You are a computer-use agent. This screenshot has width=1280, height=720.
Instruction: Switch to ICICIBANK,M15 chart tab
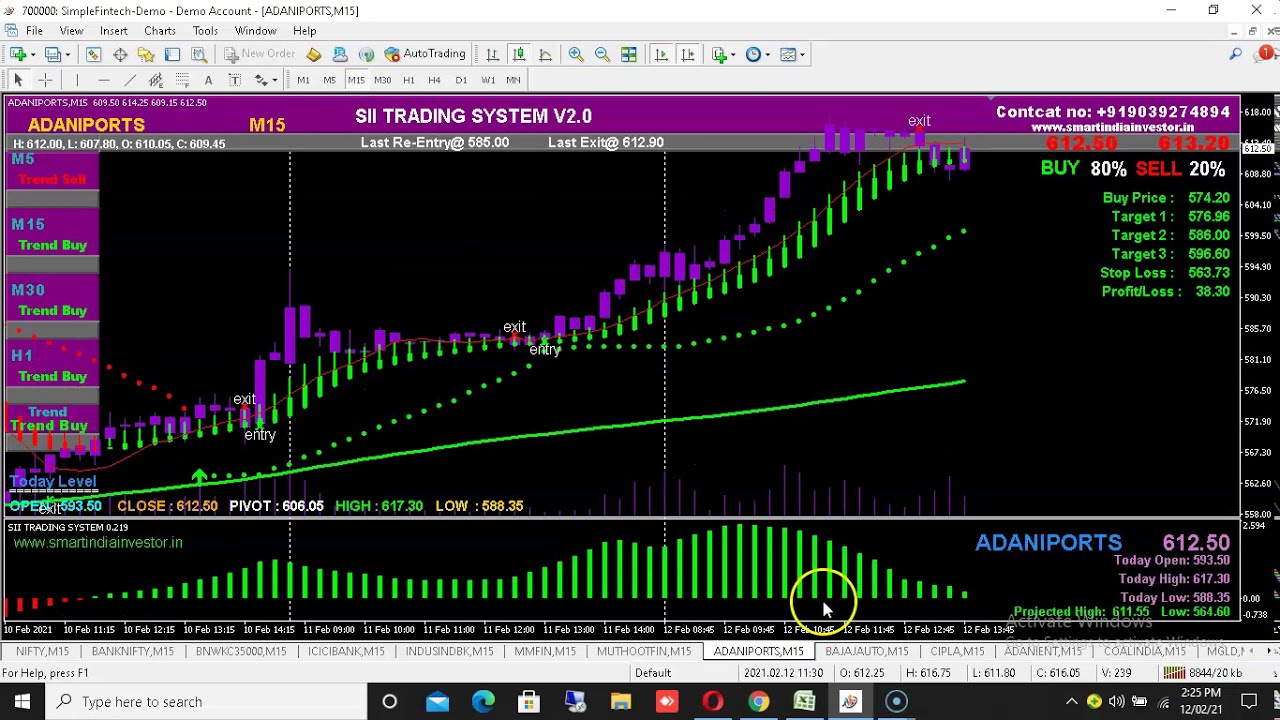(346, 651)
